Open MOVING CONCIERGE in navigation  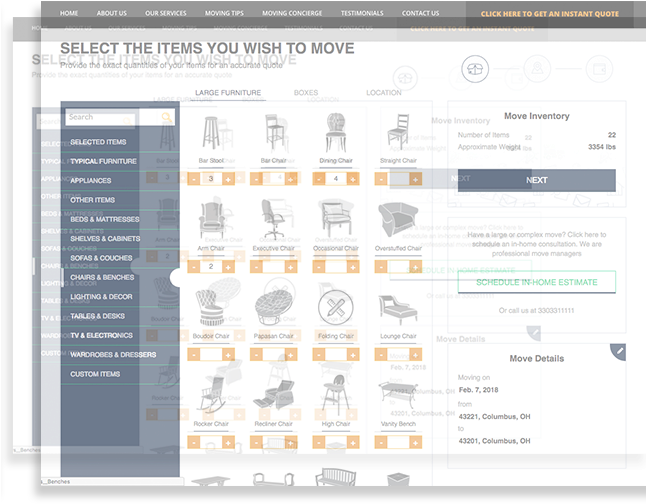pyautogui.click(x=292, y=13)
